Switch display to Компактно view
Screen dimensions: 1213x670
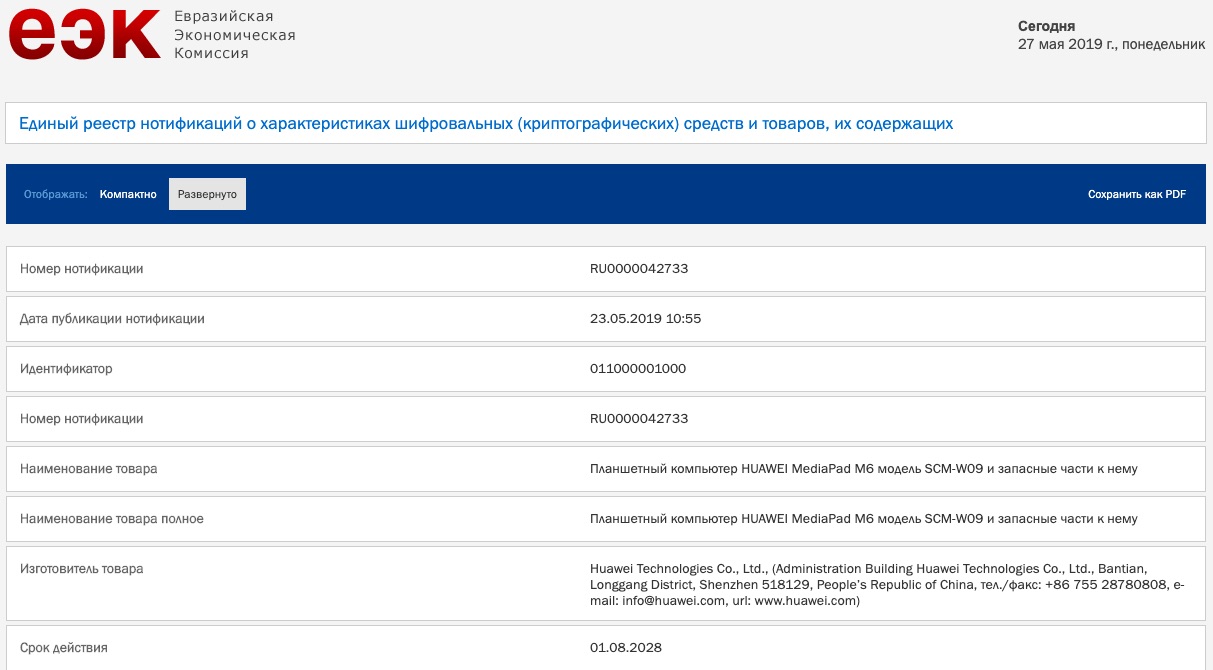(128, 194)
